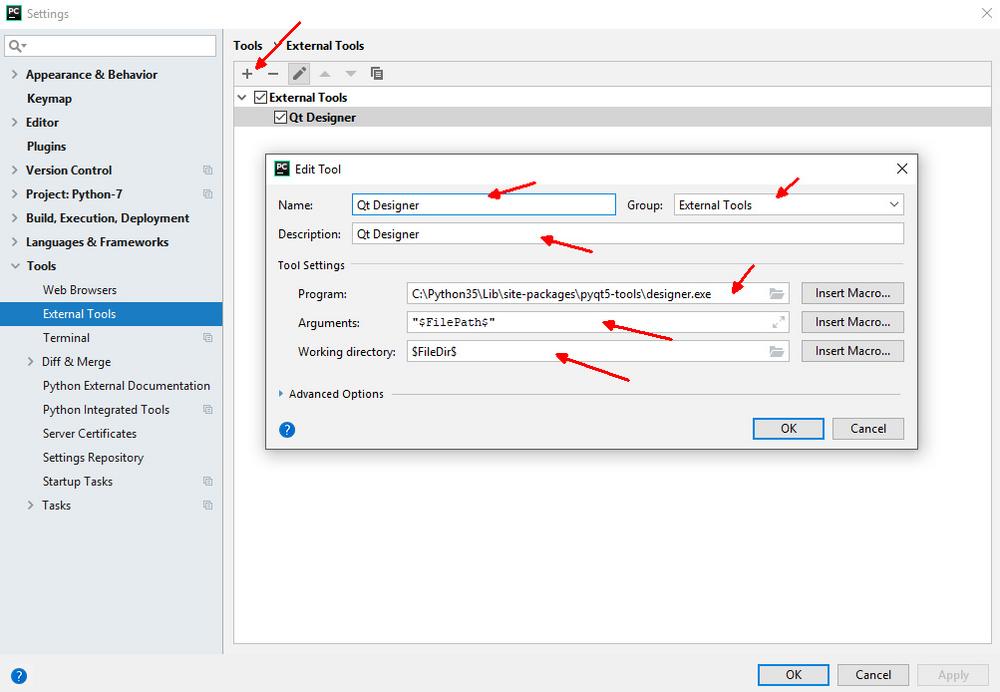Toggle the External Tools group checkbox
Viewport: 1000px width, 692px height.
261,98
